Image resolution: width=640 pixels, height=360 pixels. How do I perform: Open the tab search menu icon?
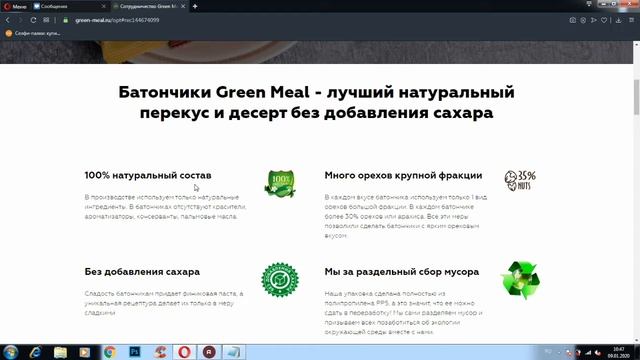(x=589, y=4)
